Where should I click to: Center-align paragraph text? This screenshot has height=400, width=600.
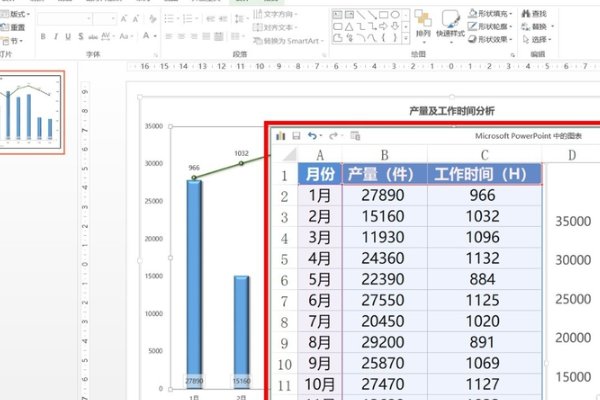pos(181,36)
